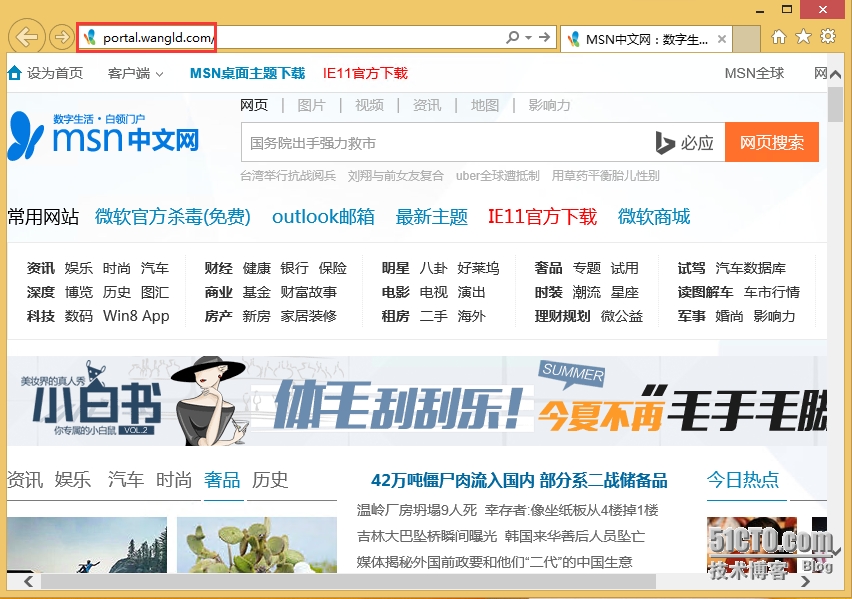Select the 网页 search tab
Screen dimensions: 852x599
coord(254,105)
